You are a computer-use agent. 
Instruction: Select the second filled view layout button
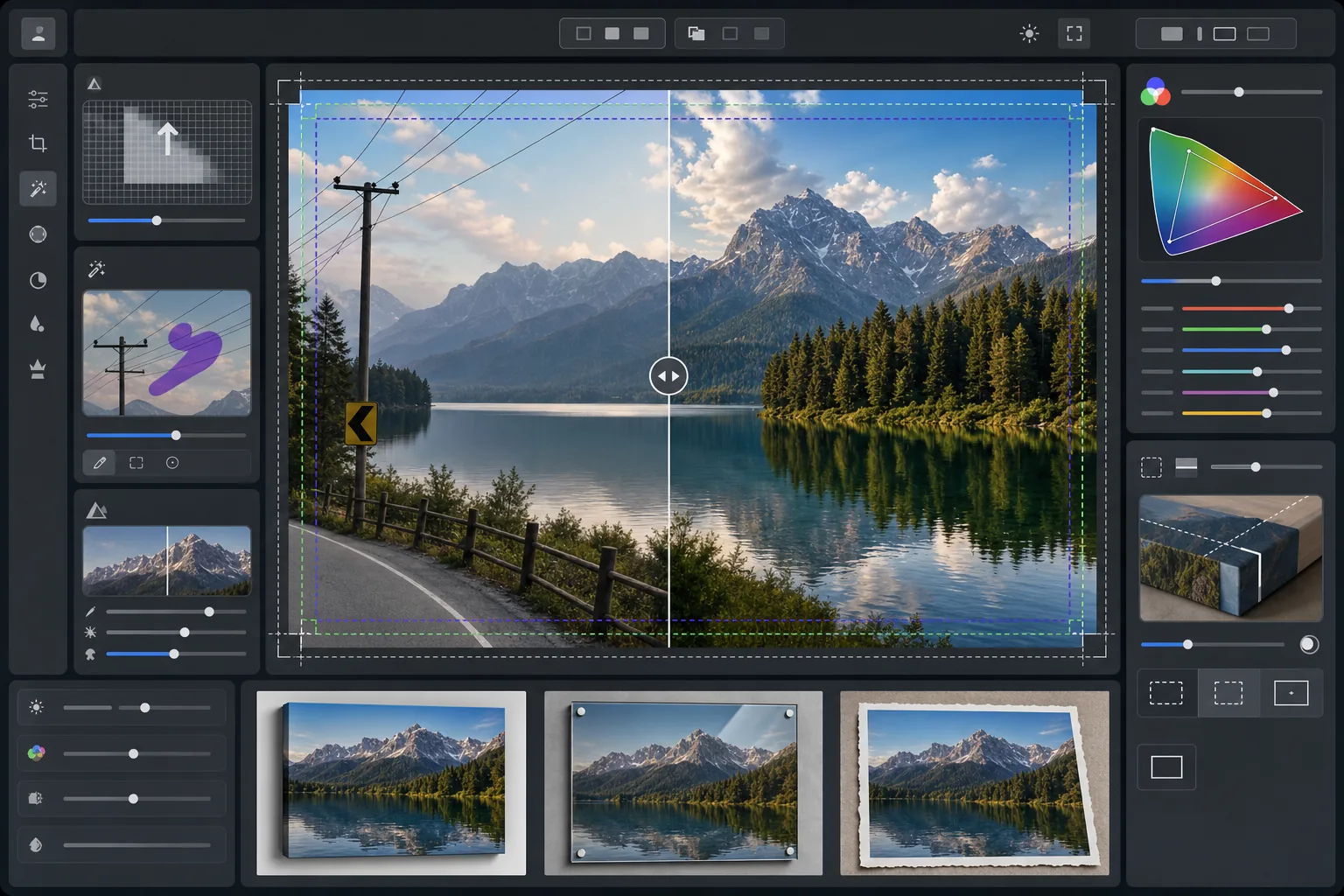[x=612, y=34]
